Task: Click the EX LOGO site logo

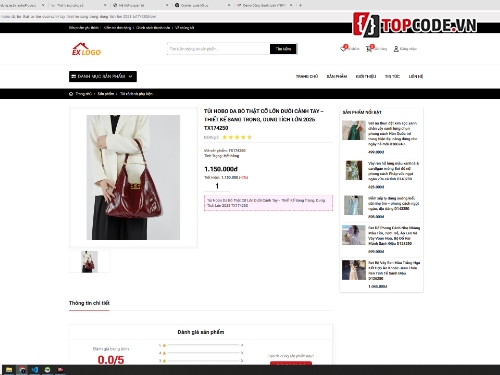Action: (86, 49)
